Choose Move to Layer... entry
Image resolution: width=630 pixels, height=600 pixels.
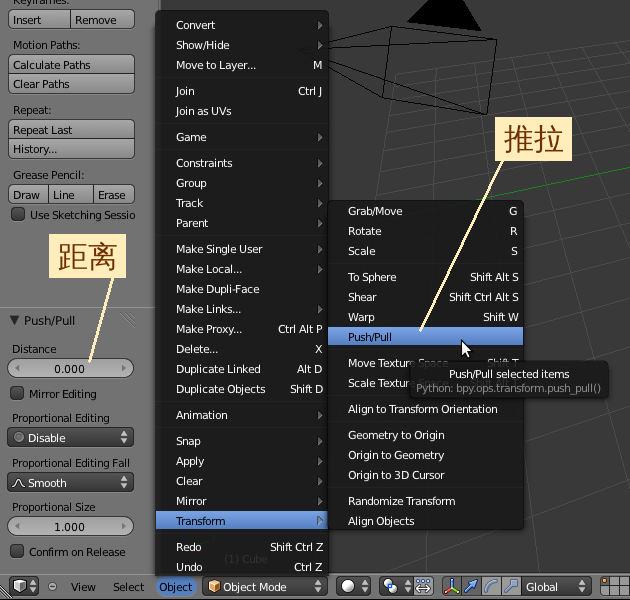pos(242,65)
